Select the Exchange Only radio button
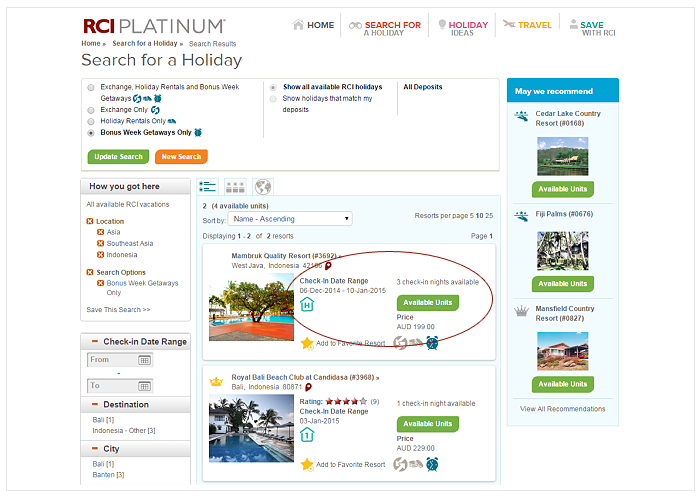The image size is (700, 500). [x=91, y=110]
